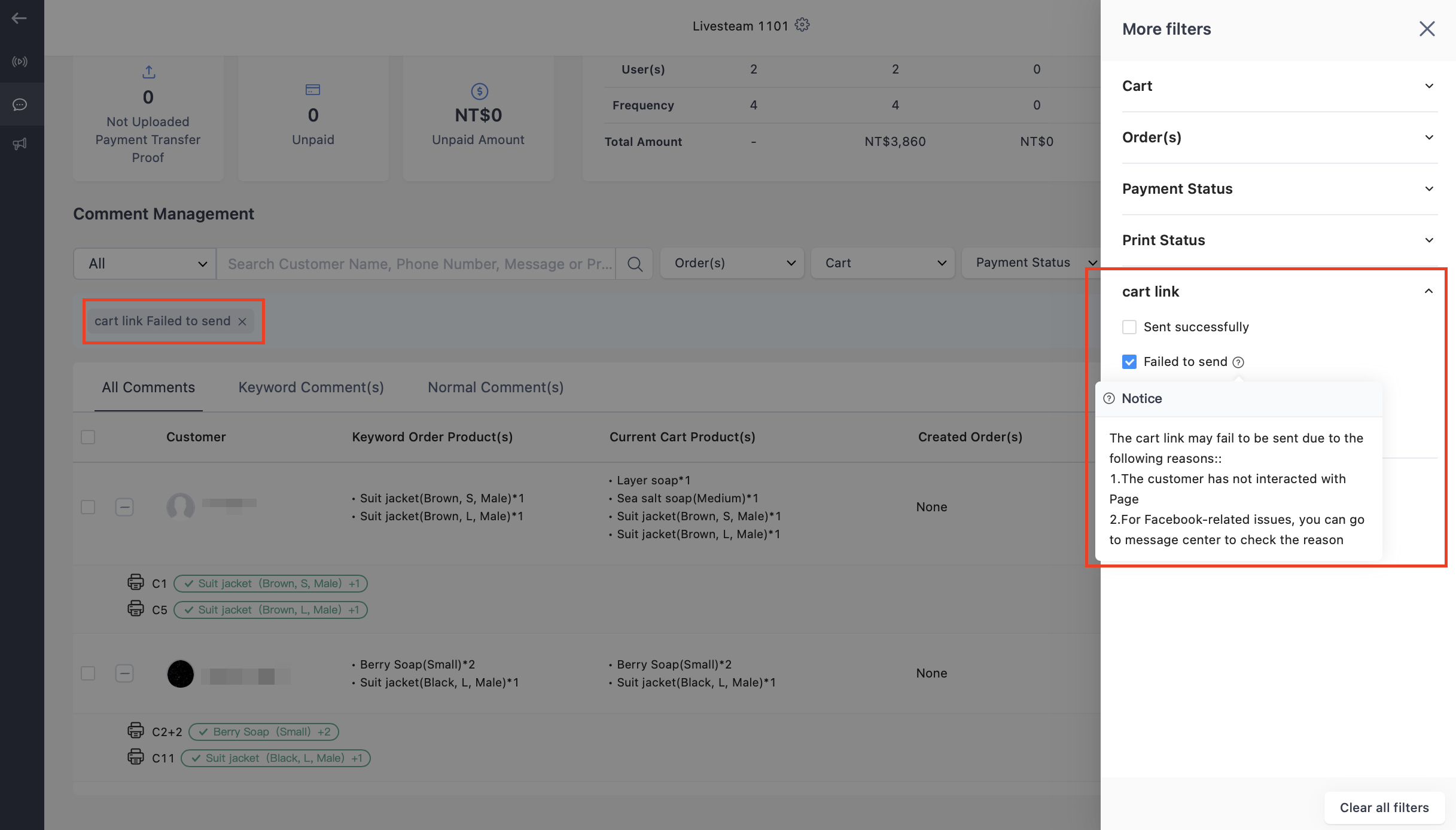Collapse the first customer row with Layer soap

tap(124, 508)
